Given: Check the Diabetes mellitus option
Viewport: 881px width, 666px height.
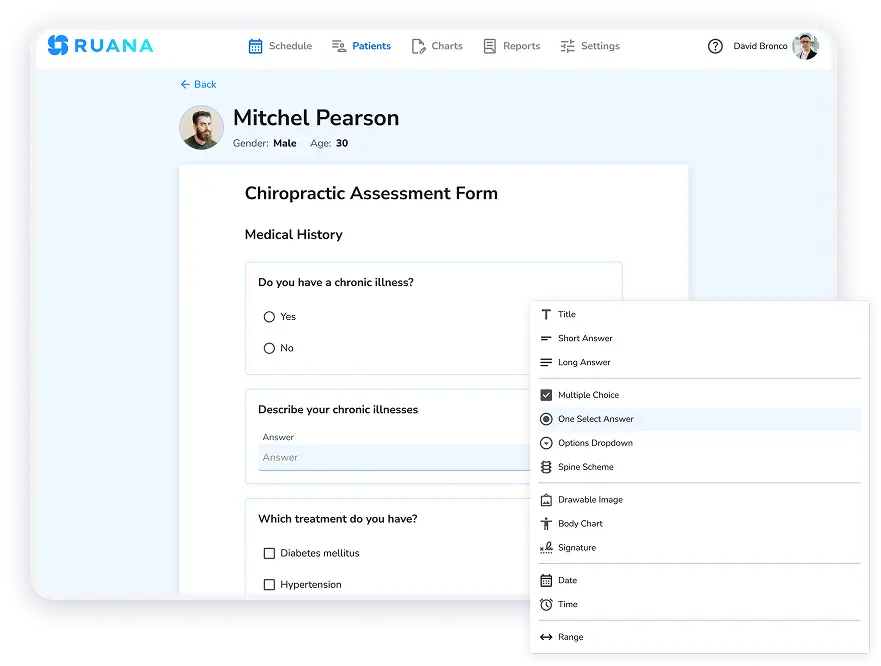Looking at the screenshot, I should pos(268,553).
